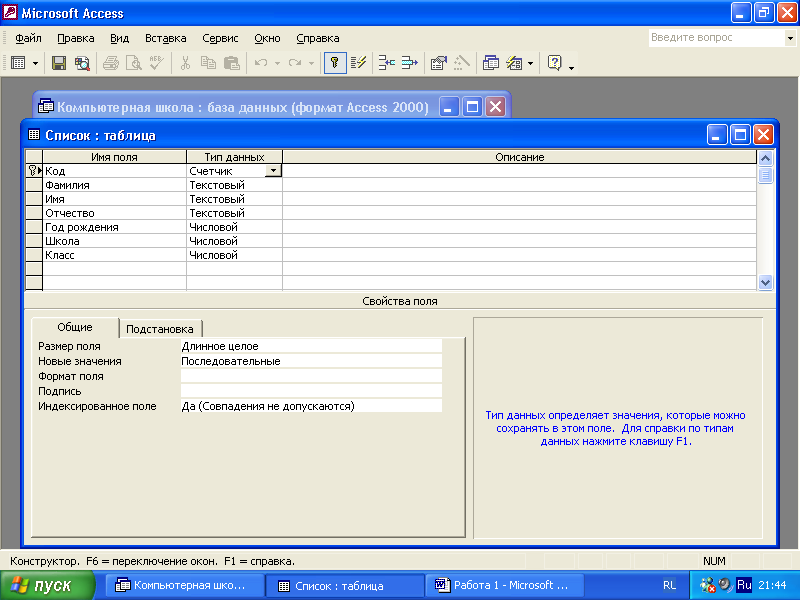800x600 pixels.
Task: Click the Redo arrow icon
Action: click(x=295, y=63)
